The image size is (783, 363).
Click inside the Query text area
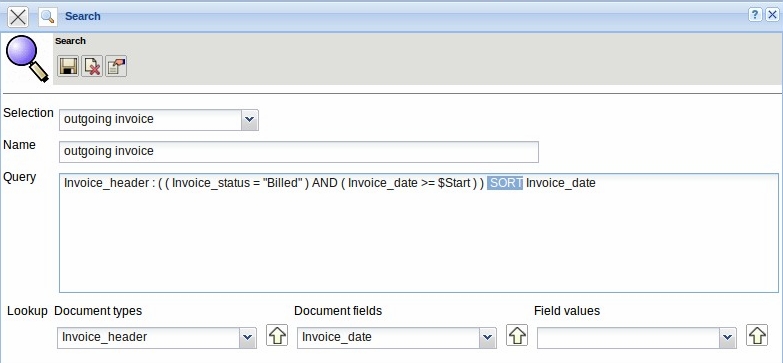418,233
